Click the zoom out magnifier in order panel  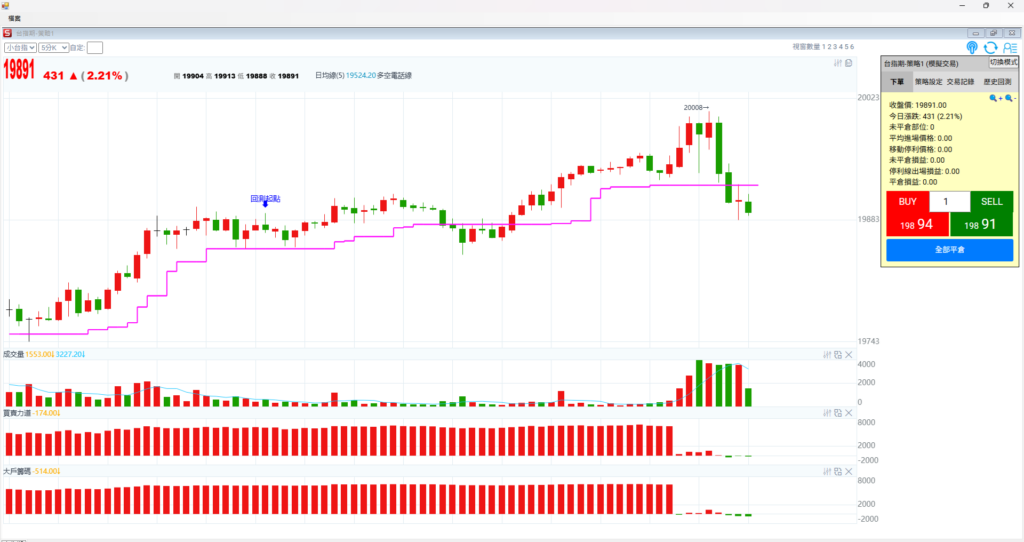pos(1009,99)
